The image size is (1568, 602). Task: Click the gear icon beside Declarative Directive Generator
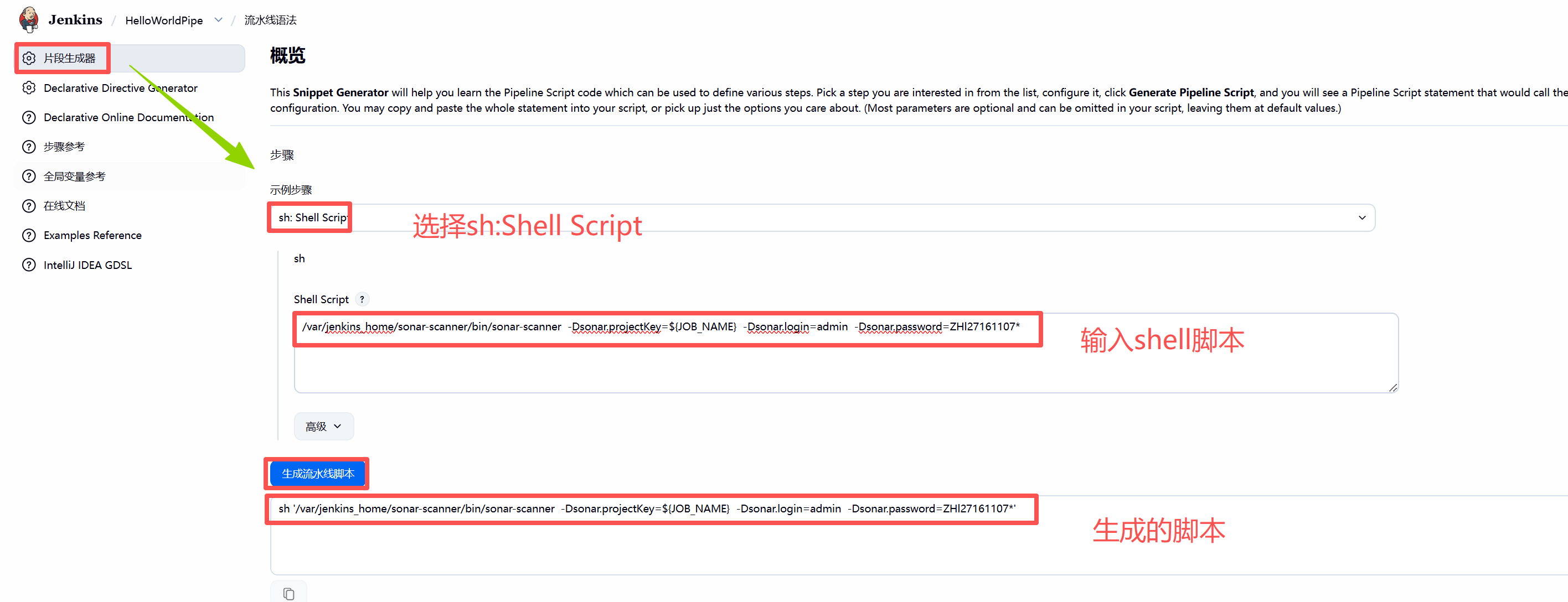click(29, 87)
